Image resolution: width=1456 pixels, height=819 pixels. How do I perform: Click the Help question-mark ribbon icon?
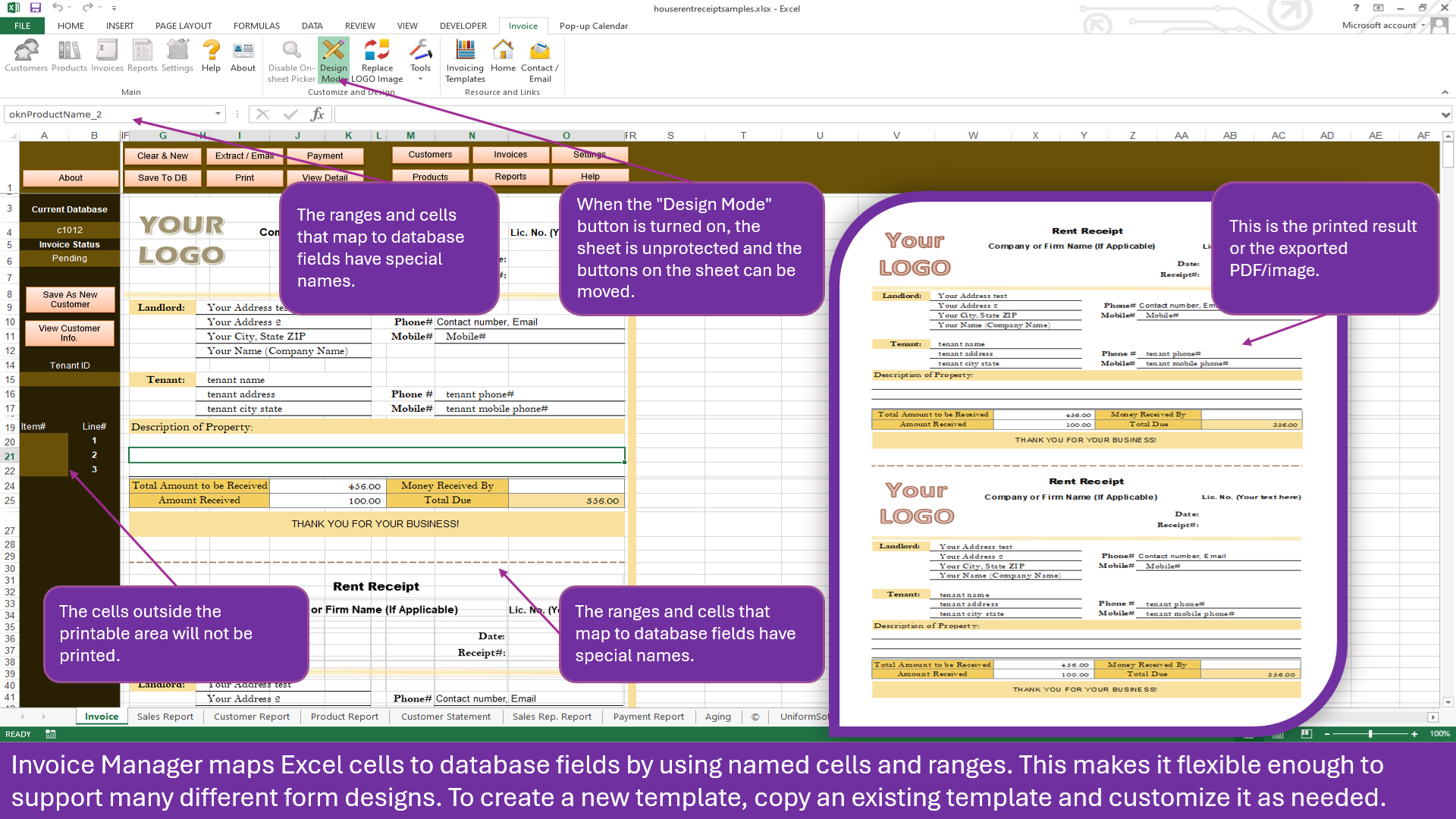tap(211, 57)
